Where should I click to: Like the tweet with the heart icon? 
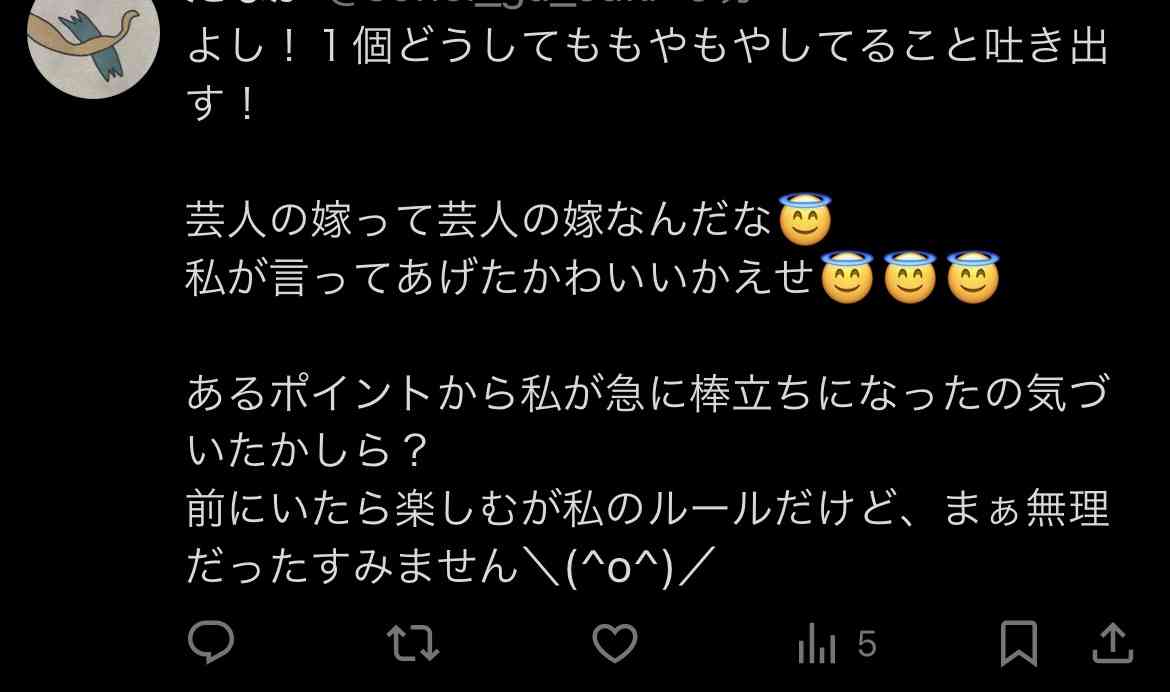(x=615, y=643)
